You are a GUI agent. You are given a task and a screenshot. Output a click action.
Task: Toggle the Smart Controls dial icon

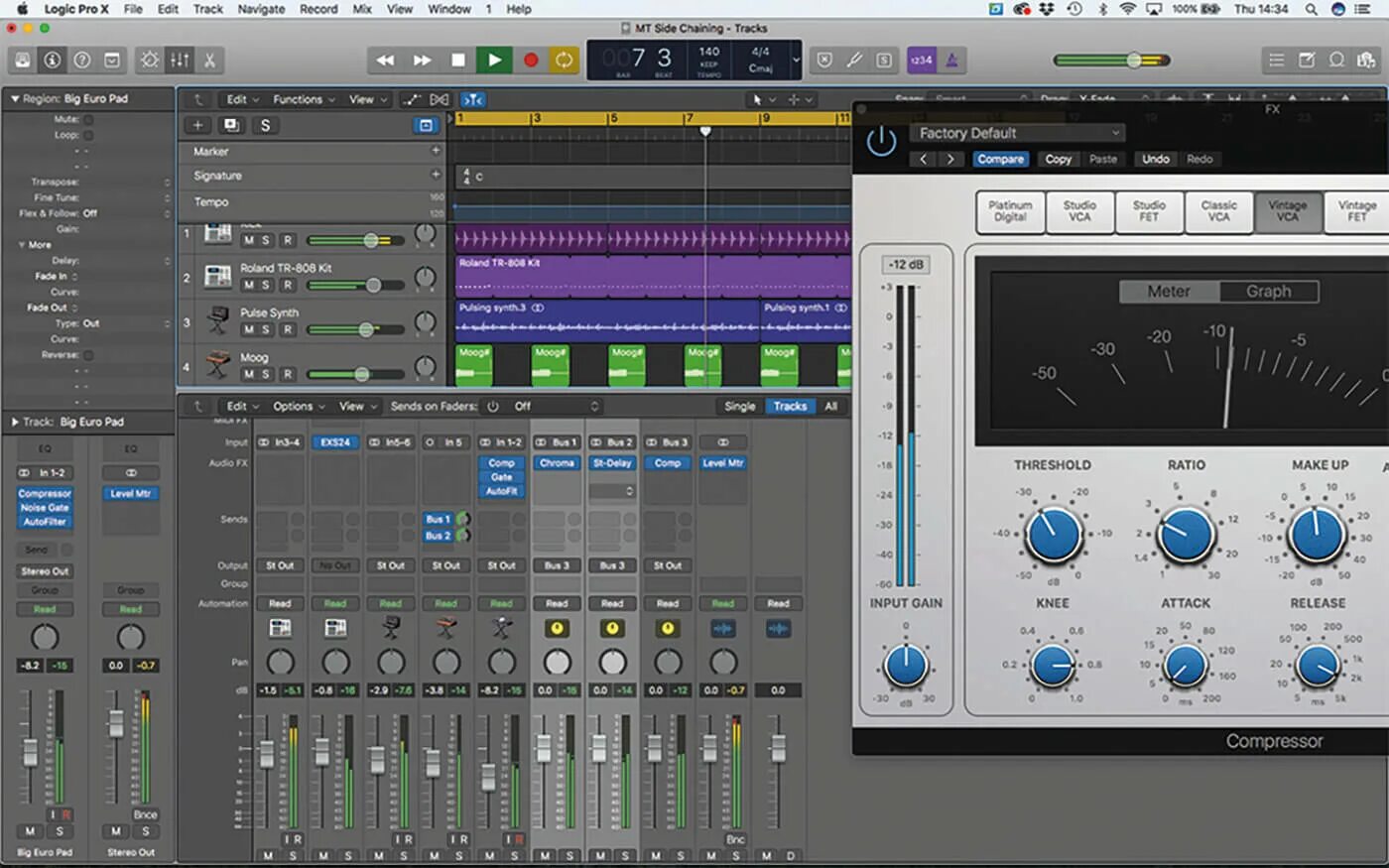click(x=150, y=61)
